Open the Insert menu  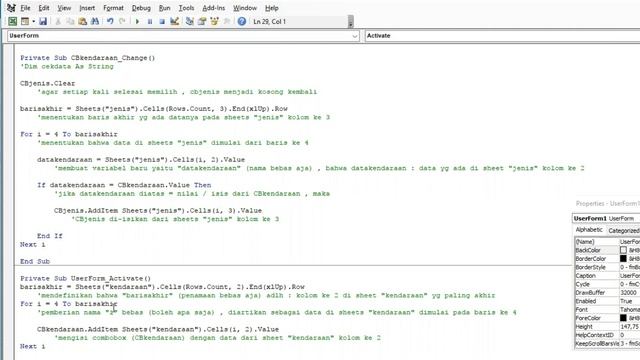click(87, 8)
